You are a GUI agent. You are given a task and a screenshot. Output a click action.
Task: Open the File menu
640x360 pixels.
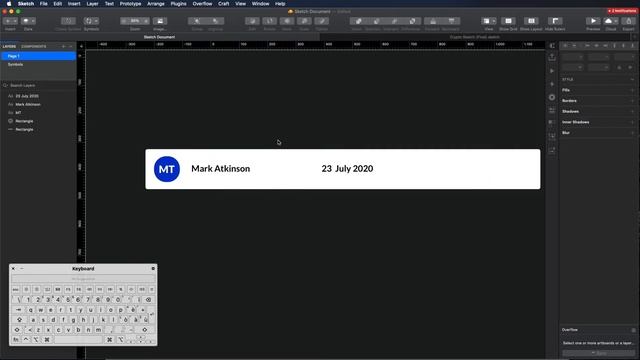[43, 4]
